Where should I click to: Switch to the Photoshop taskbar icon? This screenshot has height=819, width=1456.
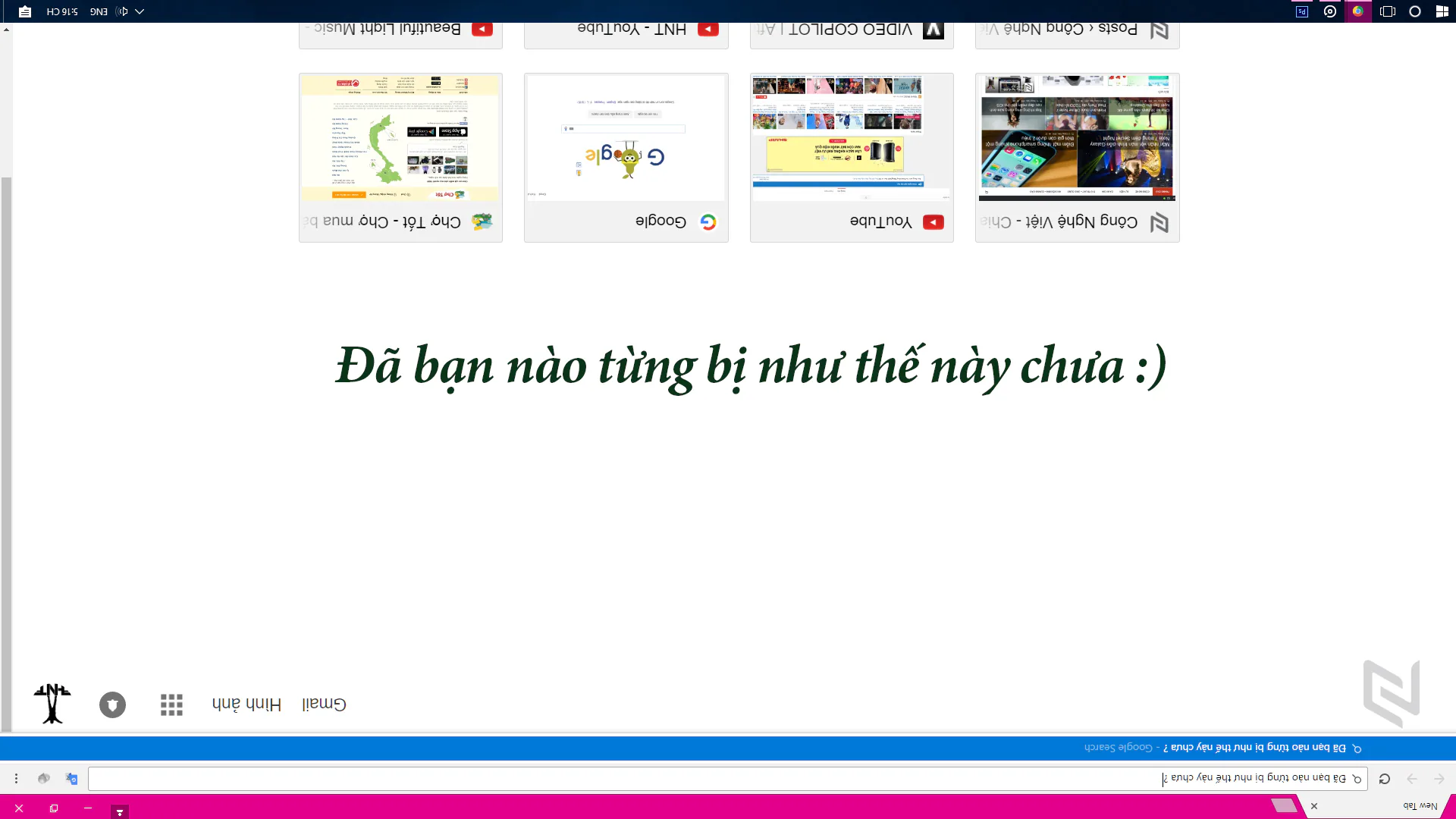coord(1302,11)
